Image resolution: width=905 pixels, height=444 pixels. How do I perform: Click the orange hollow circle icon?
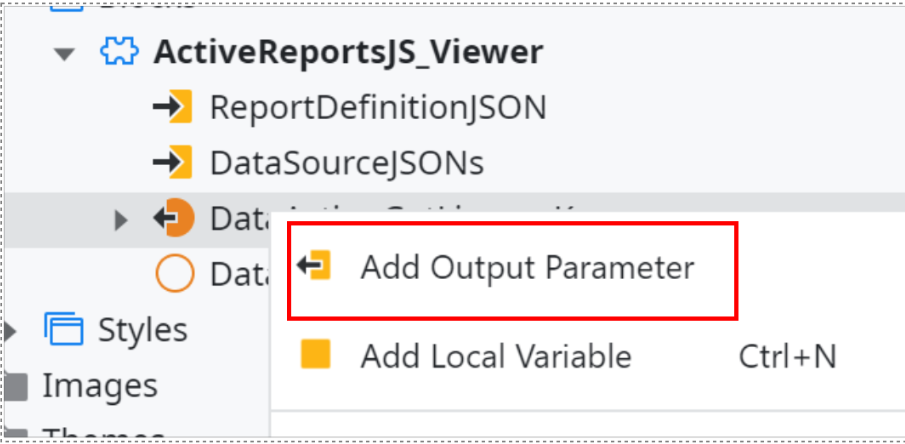174,273
